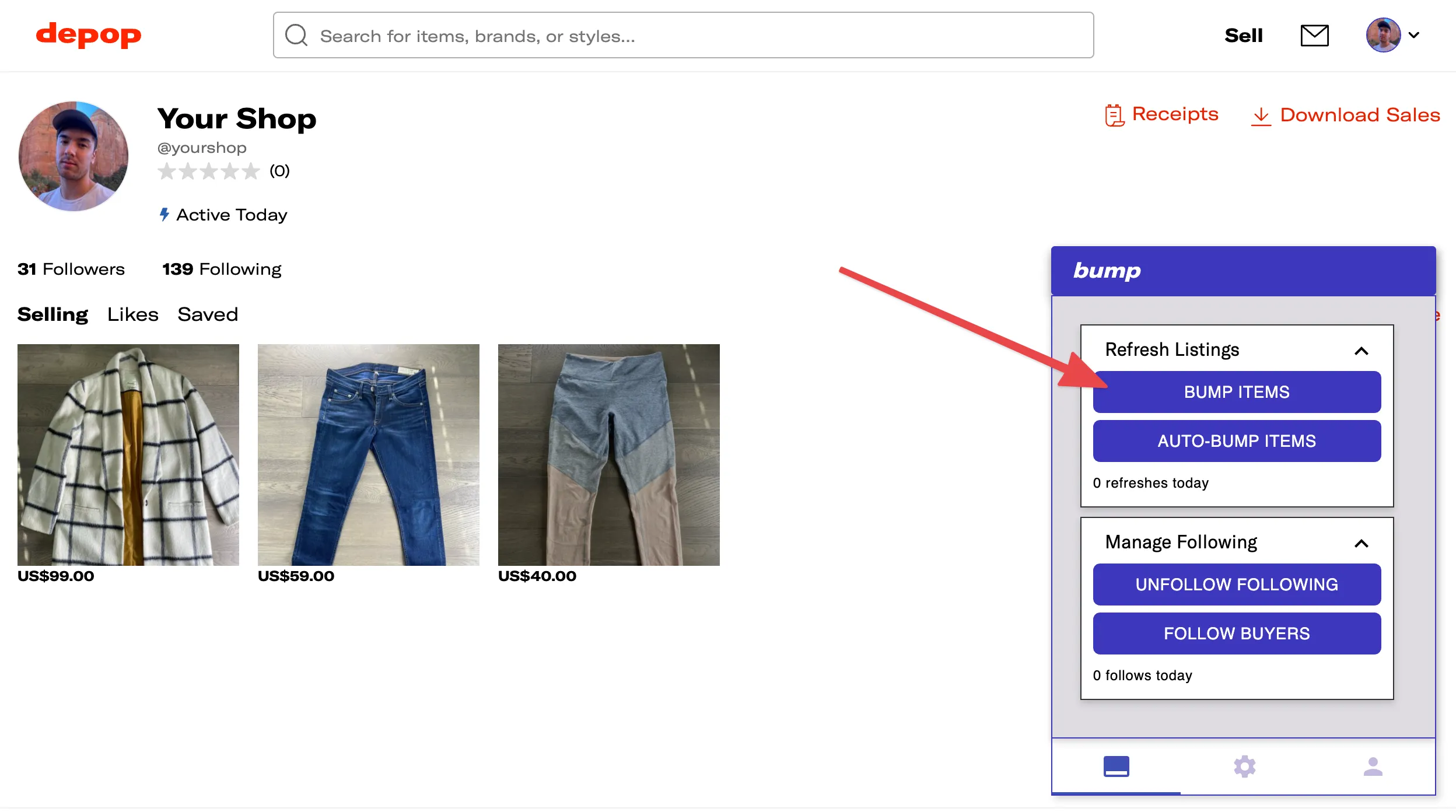Click the Active Today lightning bolt icon
The image size is (1456, 812).
164,214
